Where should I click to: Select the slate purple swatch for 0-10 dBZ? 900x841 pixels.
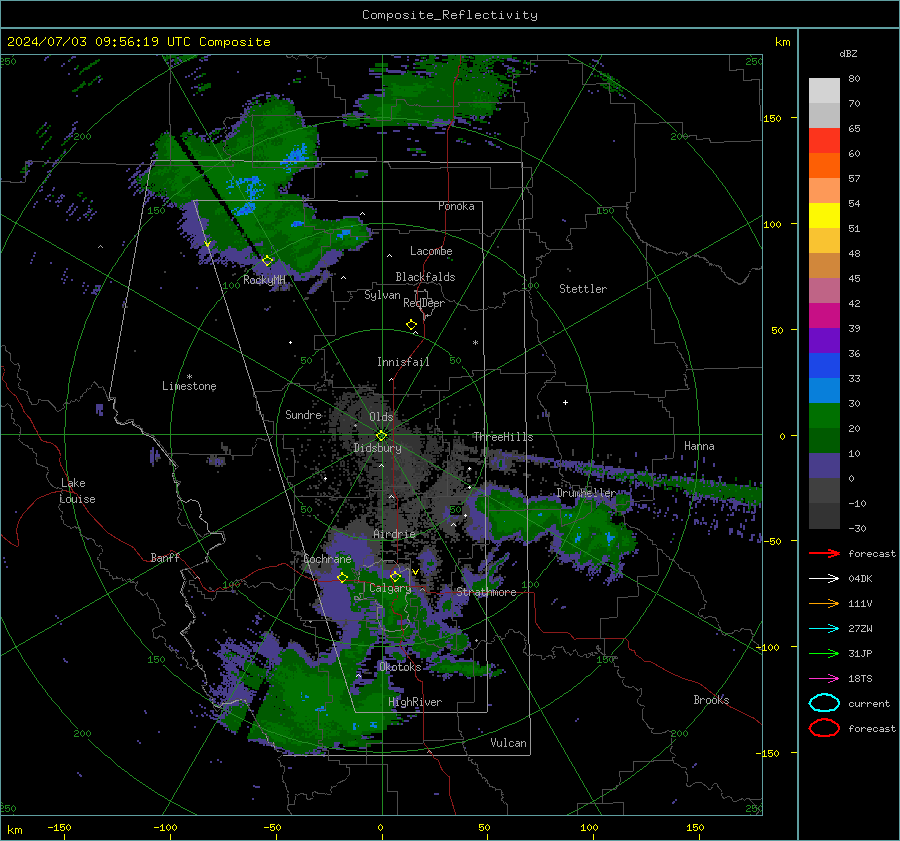tap(824, 466)
